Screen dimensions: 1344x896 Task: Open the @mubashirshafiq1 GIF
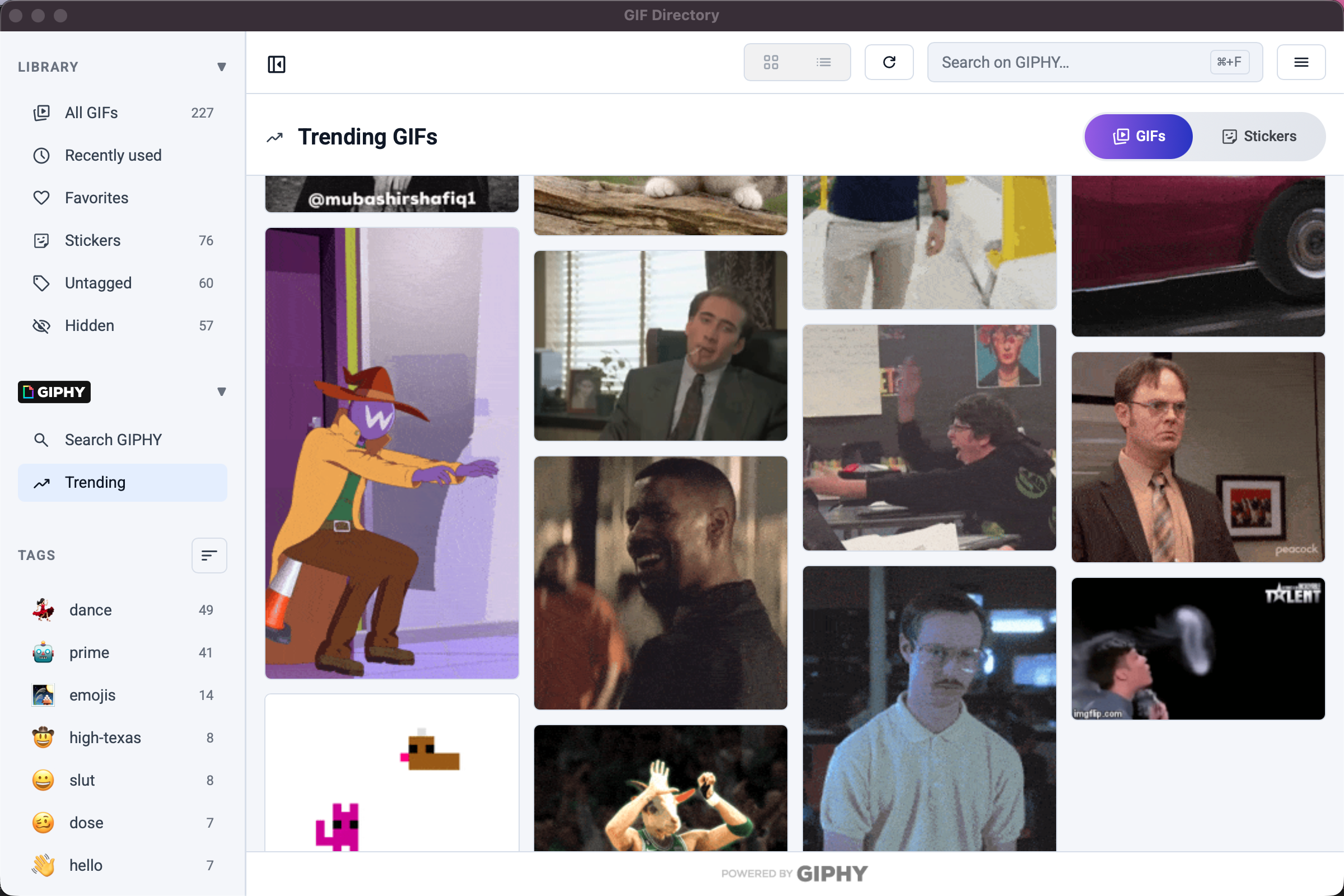click(392, 194)
